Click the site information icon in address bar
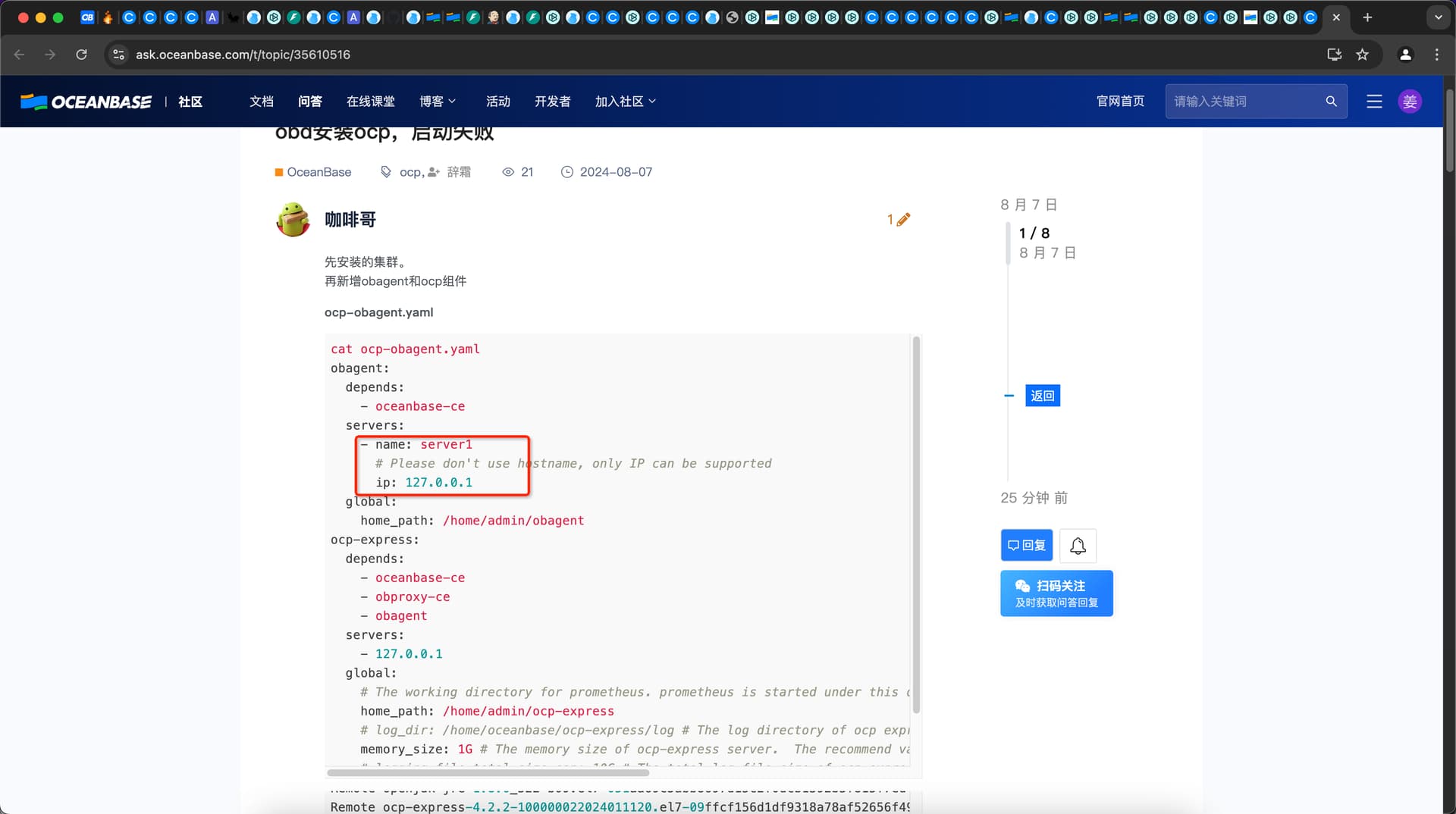 [118, 55]
